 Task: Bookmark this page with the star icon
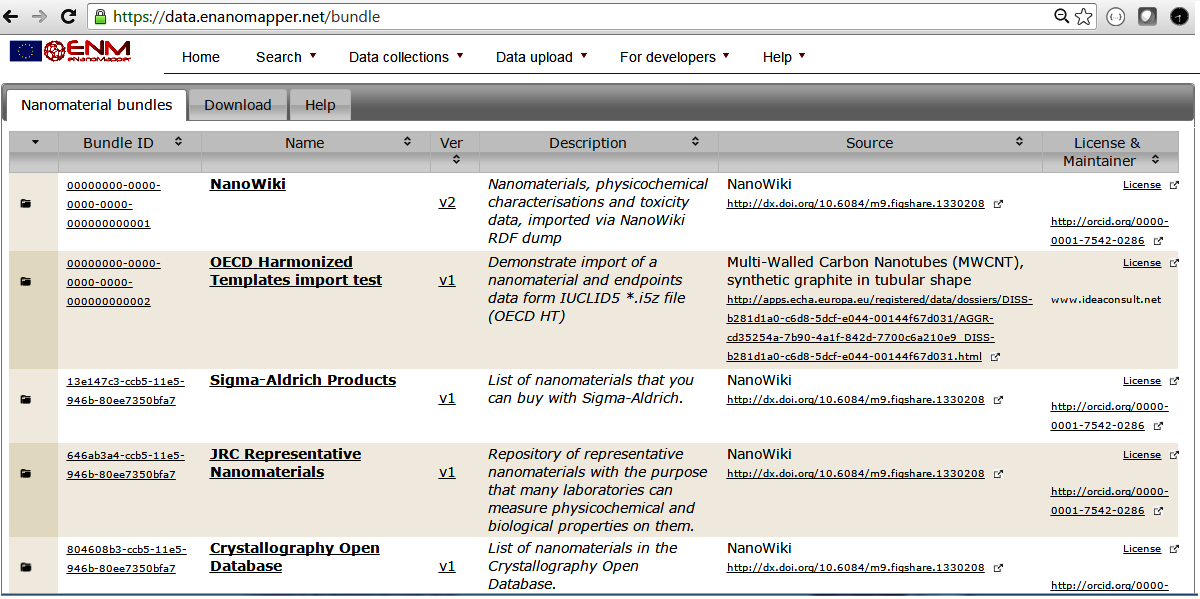(x=1085, y=16)
